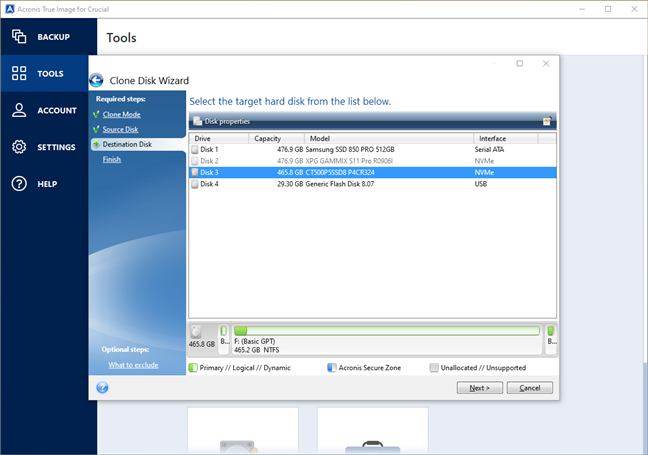Image resolution: width=648 pixels, height=455 pixels.
Task: Select the Tools grid icon
Action: tap(19, 73)
